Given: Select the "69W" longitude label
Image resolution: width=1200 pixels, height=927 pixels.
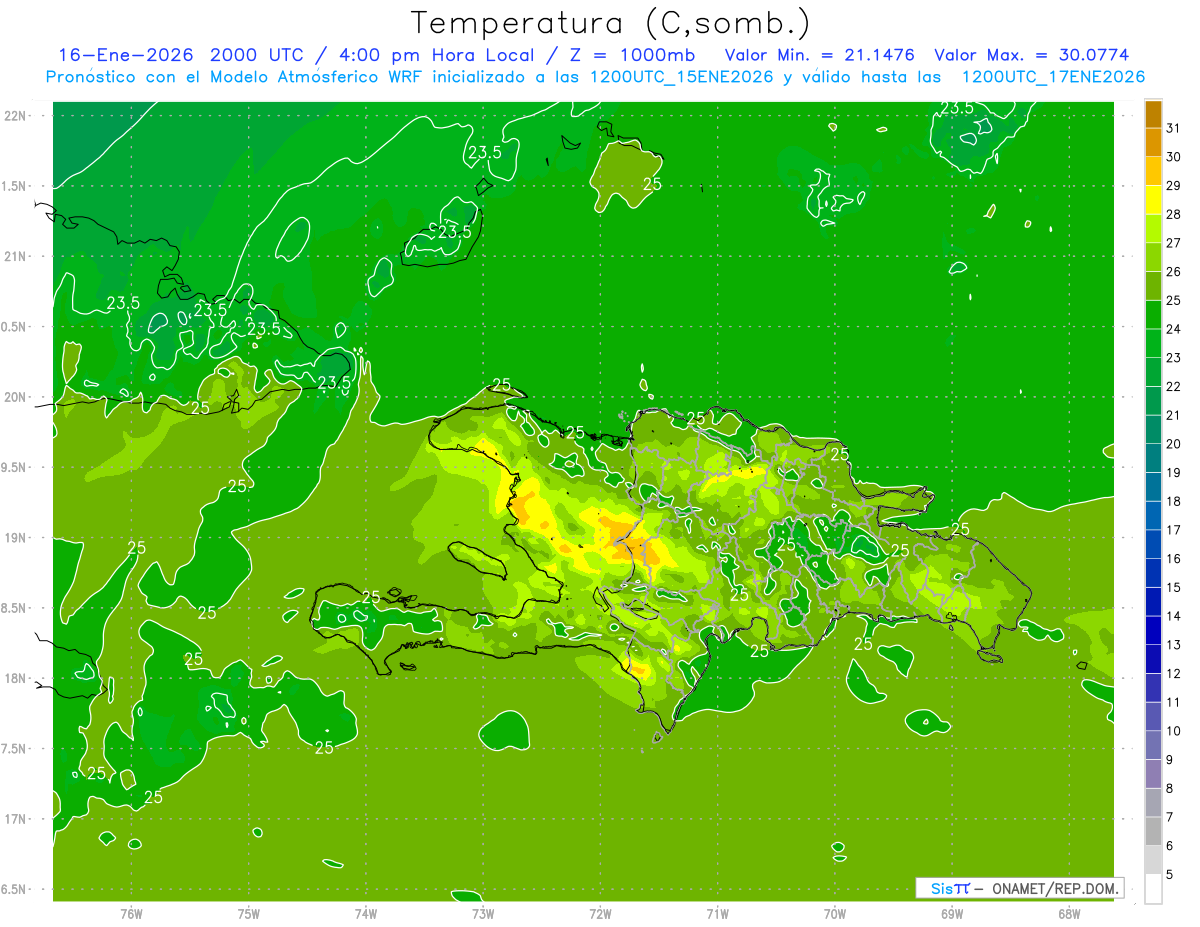Looking at the screenshot, I should pyautogui.click(x=952, y=913).
